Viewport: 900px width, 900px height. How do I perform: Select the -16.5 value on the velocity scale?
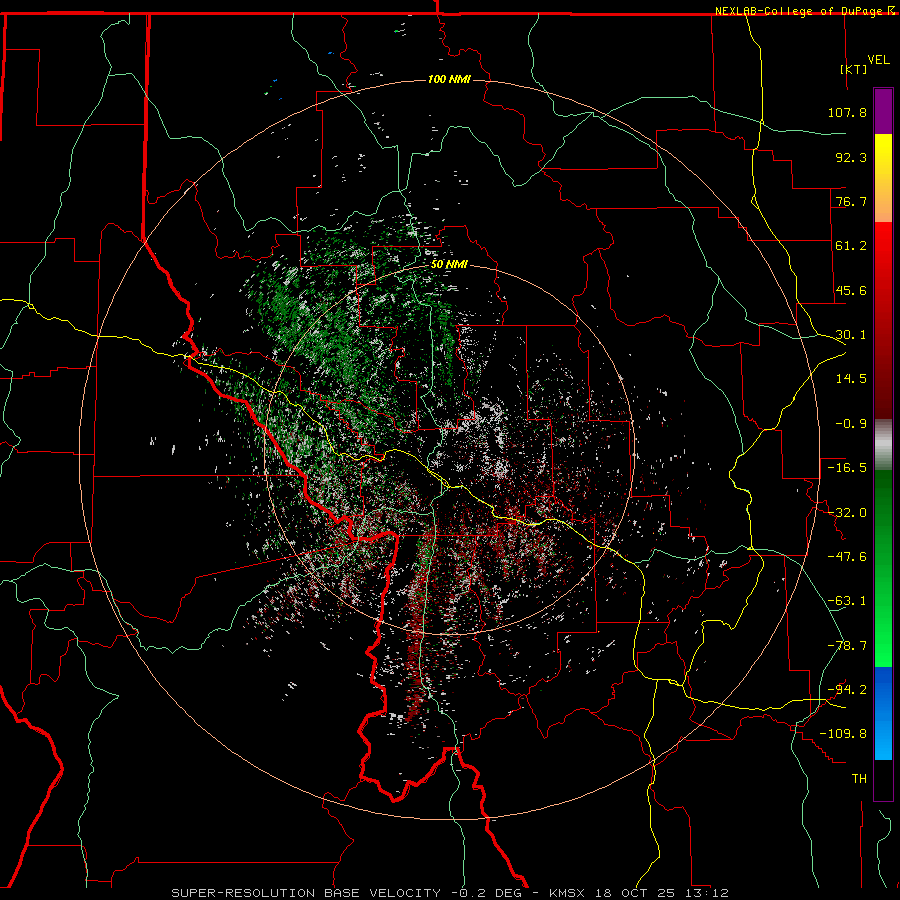(x=847, y=468)
